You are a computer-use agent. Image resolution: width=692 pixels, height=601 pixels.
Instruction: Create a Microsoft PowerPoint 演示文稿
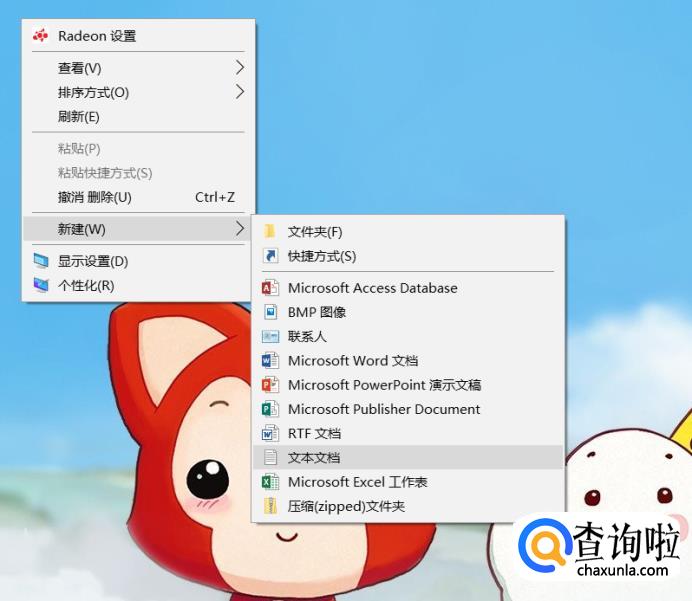408,385
